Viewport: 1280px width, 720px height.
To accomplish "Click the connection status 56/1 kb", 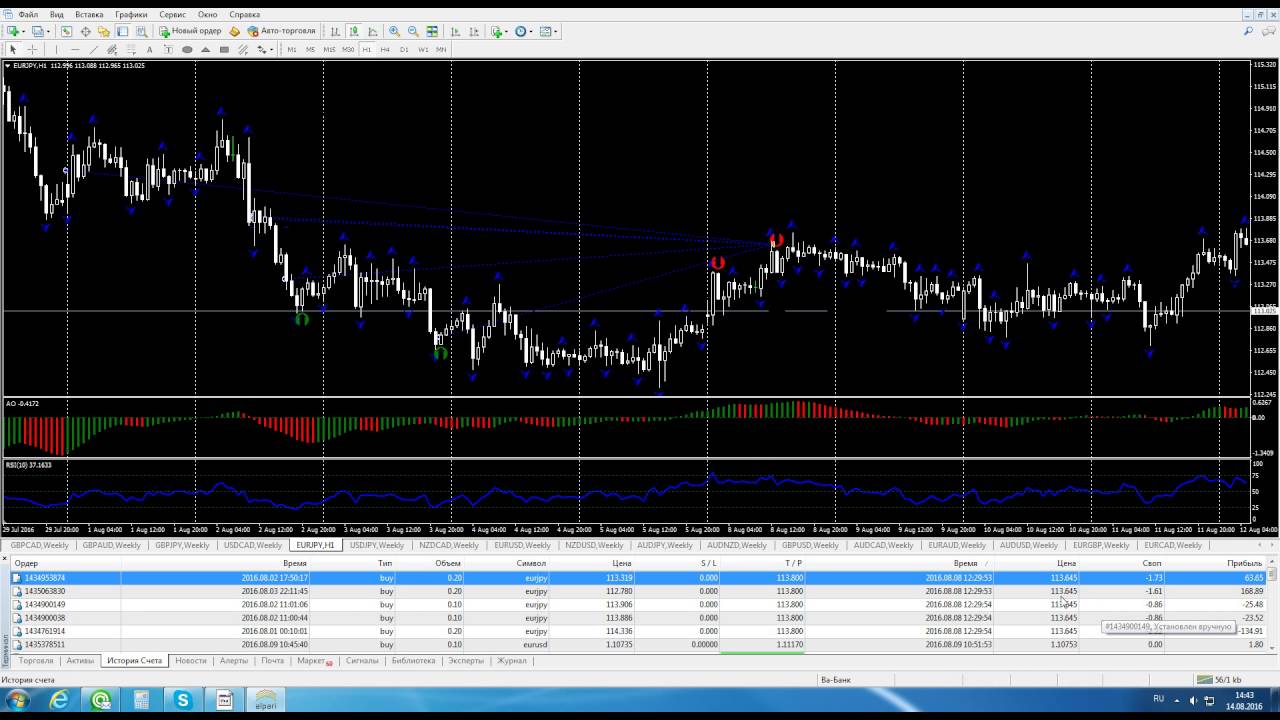I will click(x=1218, y=680).
